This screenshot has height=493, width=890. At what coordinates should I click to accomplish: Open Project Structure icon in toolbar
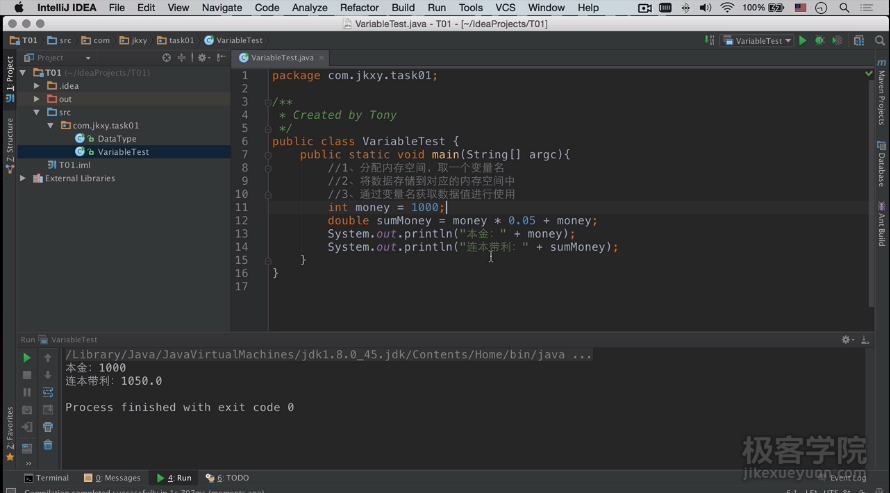(x=859, y=41)
